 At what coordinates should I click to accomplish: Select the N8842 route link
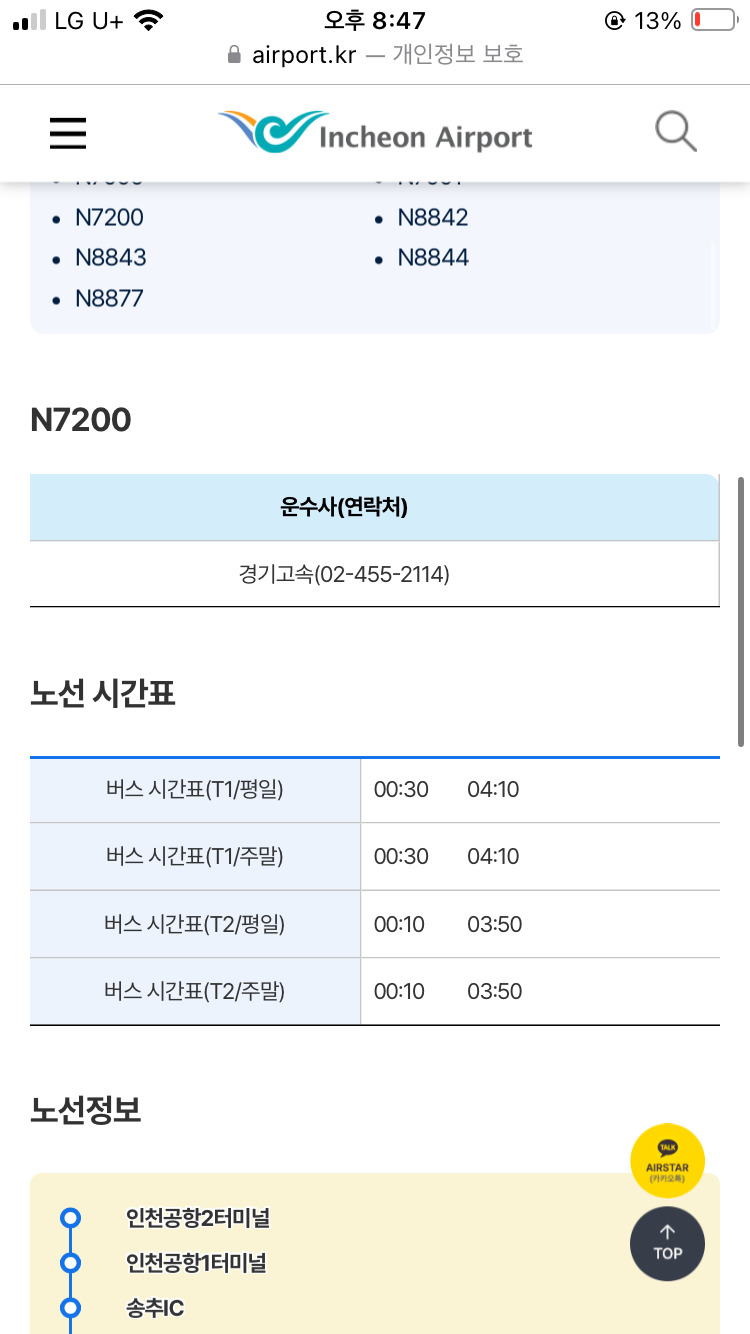[x=433, y=217]
